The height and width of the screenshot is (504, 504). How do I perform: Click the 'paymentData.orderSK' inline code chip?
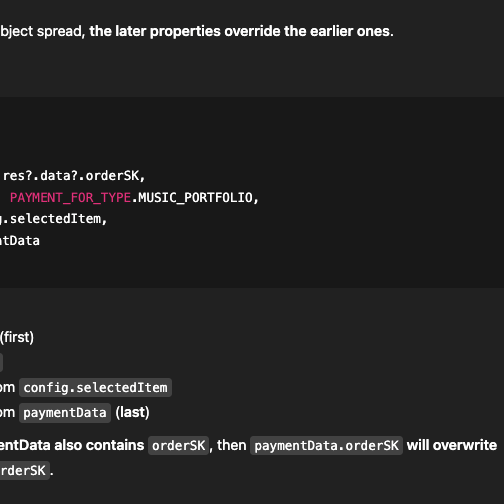pyautogui.click(x=326, y=446)
